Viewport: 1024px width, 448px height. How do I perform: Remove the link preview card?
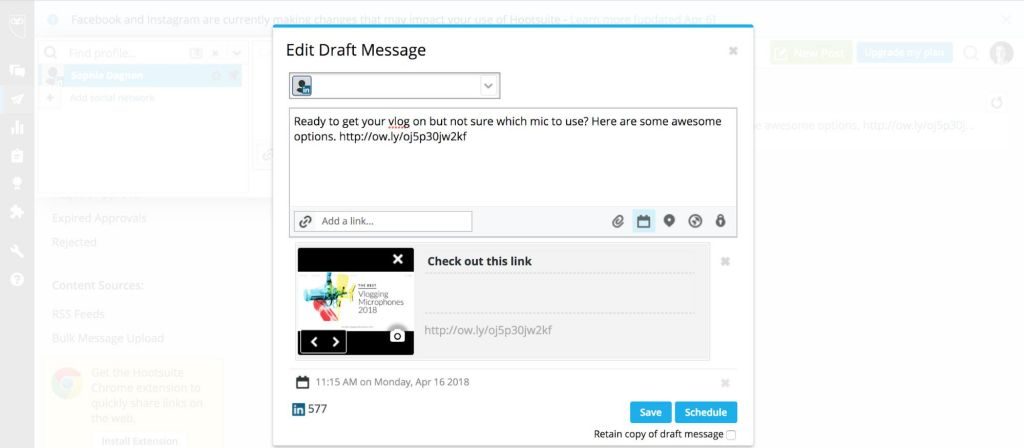(725, 262)
